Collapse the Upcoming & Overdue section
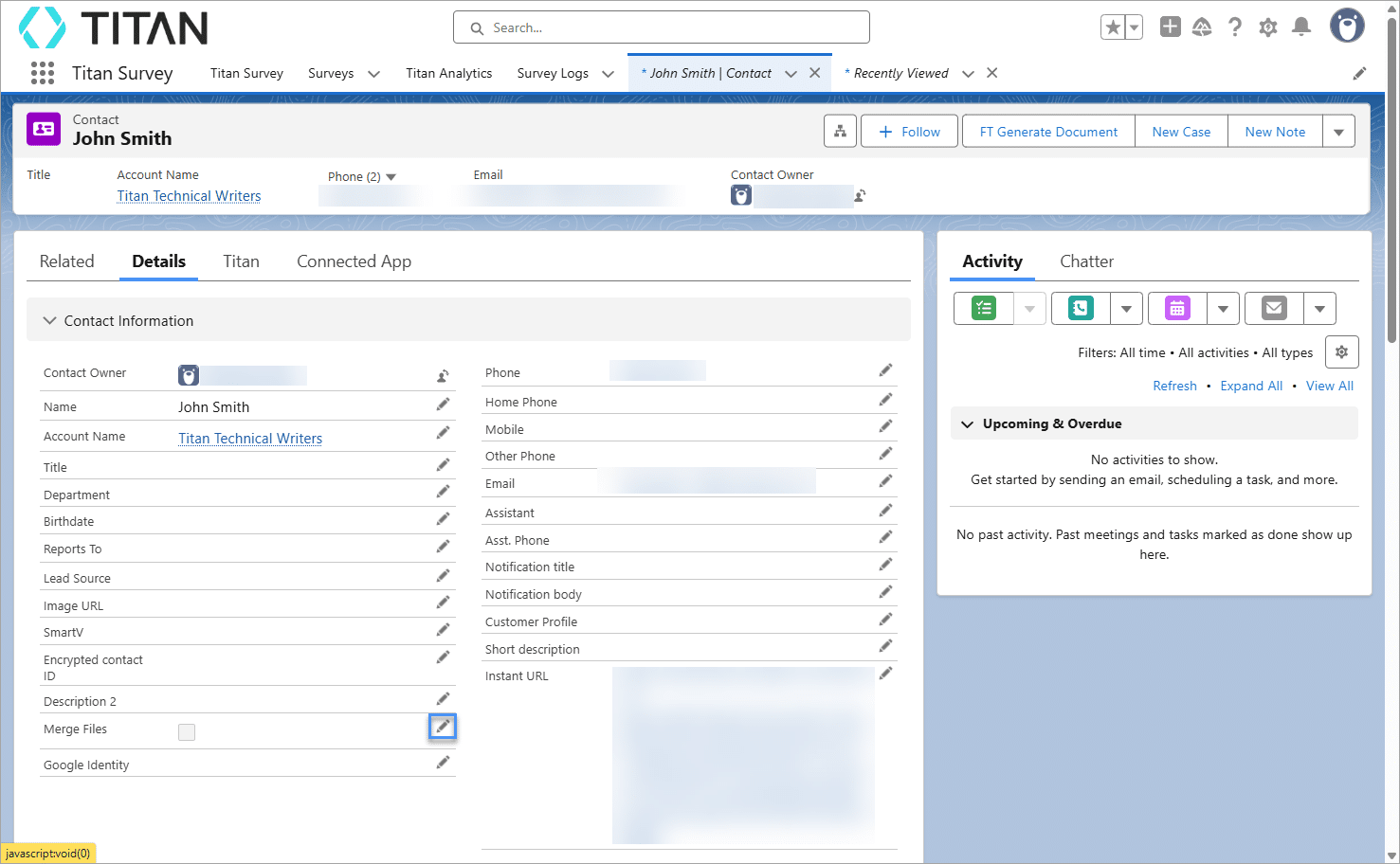Screen dimensions: 1400x864 (967, 423)
